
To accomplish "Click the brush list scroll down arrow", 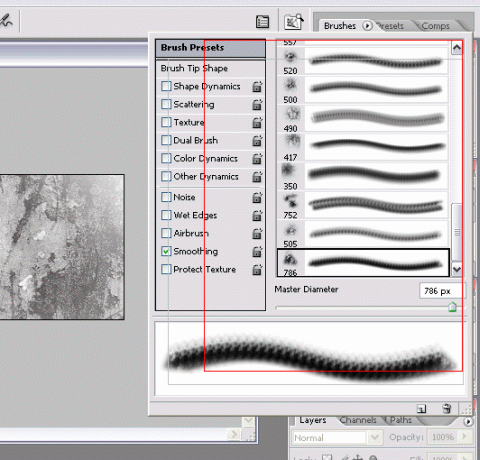I will pos(457,269).
